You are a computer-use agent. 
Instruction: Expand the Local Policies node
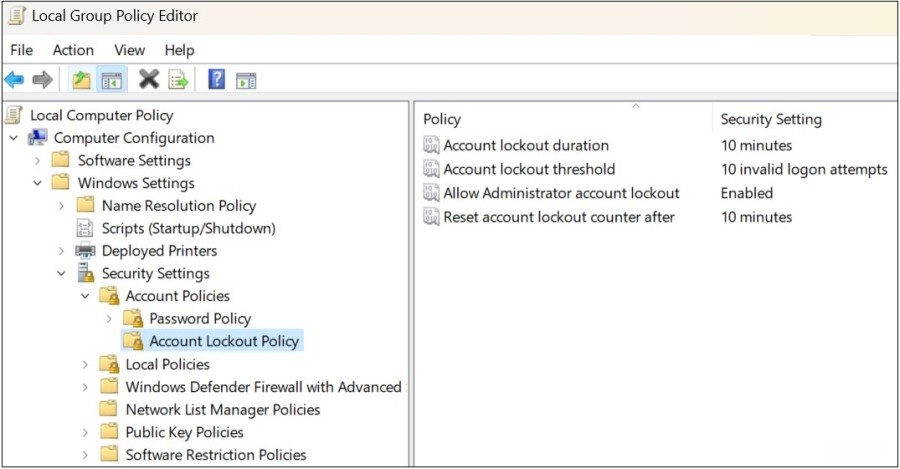(85, 365)
